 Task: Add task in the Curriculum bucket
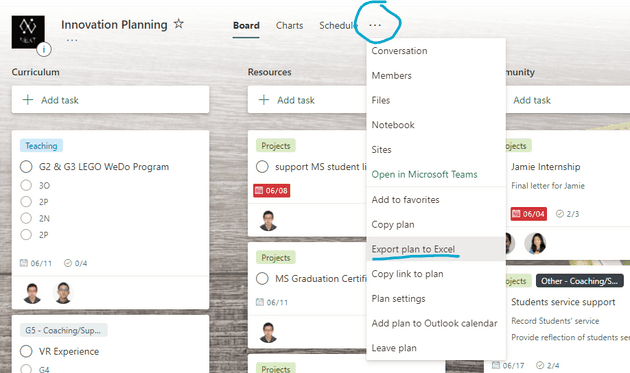click(x=110, y=100)
